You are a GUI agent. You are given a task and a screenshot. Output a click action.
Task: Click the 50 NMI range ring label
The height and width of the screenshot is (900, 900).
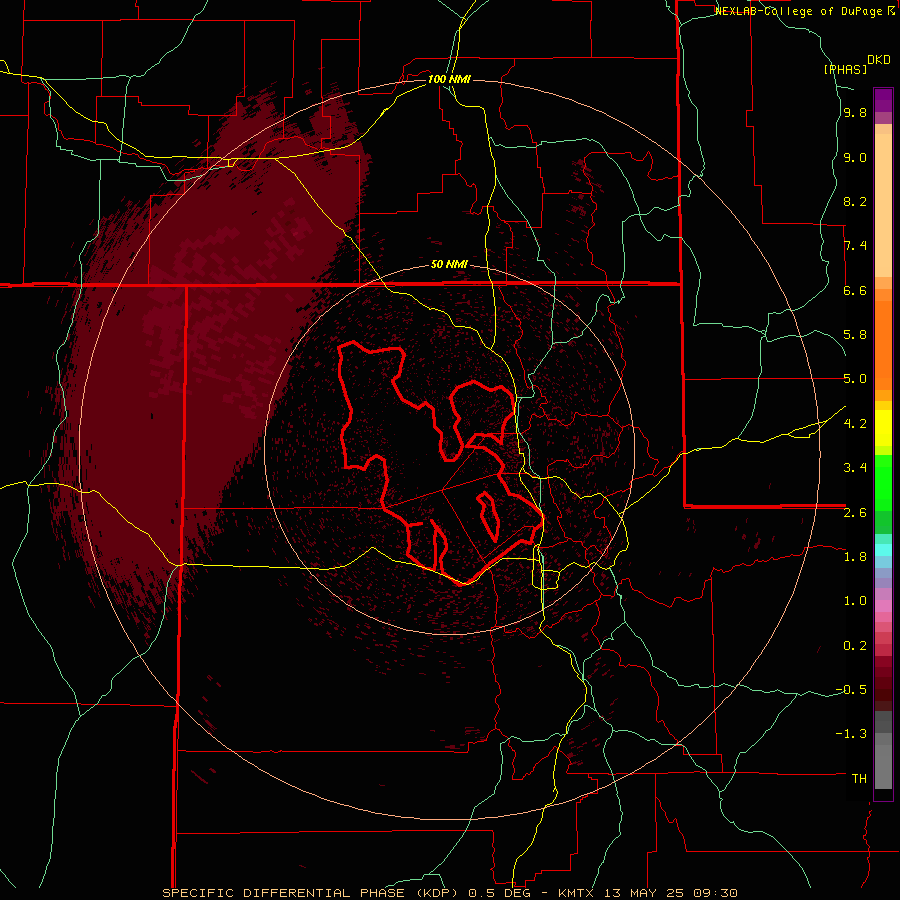tap(449, 265)
